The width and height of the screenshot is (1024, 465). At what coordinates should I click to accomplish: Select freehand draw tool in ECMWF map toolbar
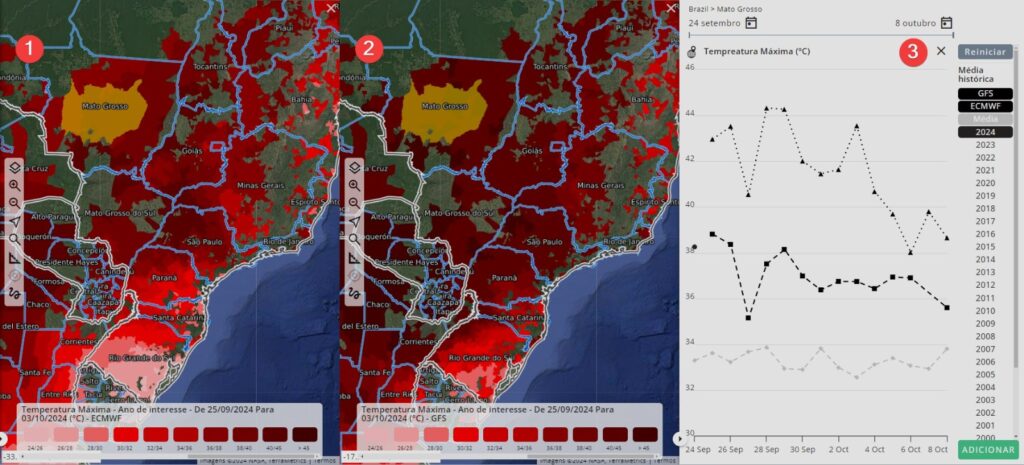tap(14, 293)
